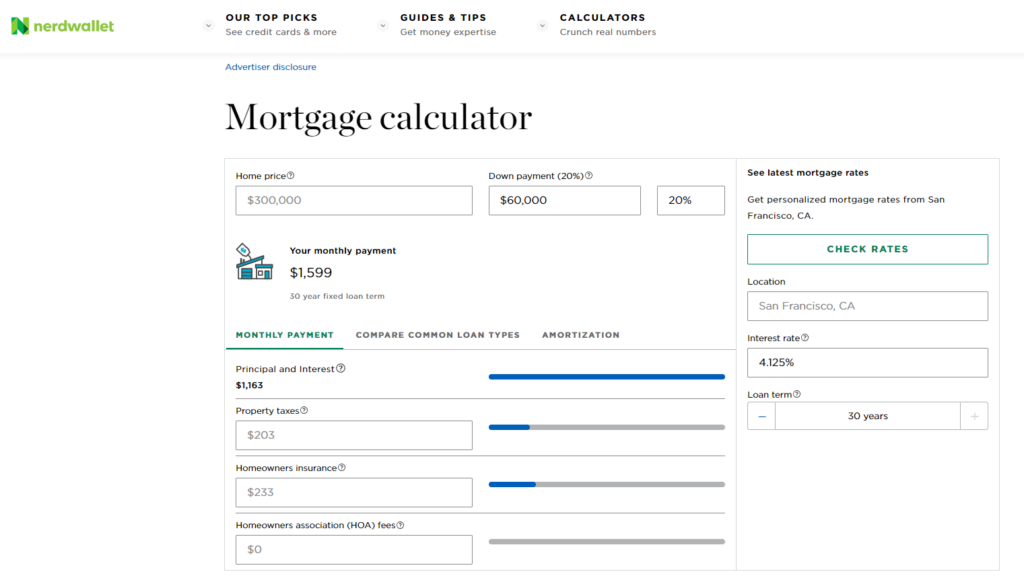Click the Loan term help icon
This screenshot has width=1024, height=578.
[797, 394]
